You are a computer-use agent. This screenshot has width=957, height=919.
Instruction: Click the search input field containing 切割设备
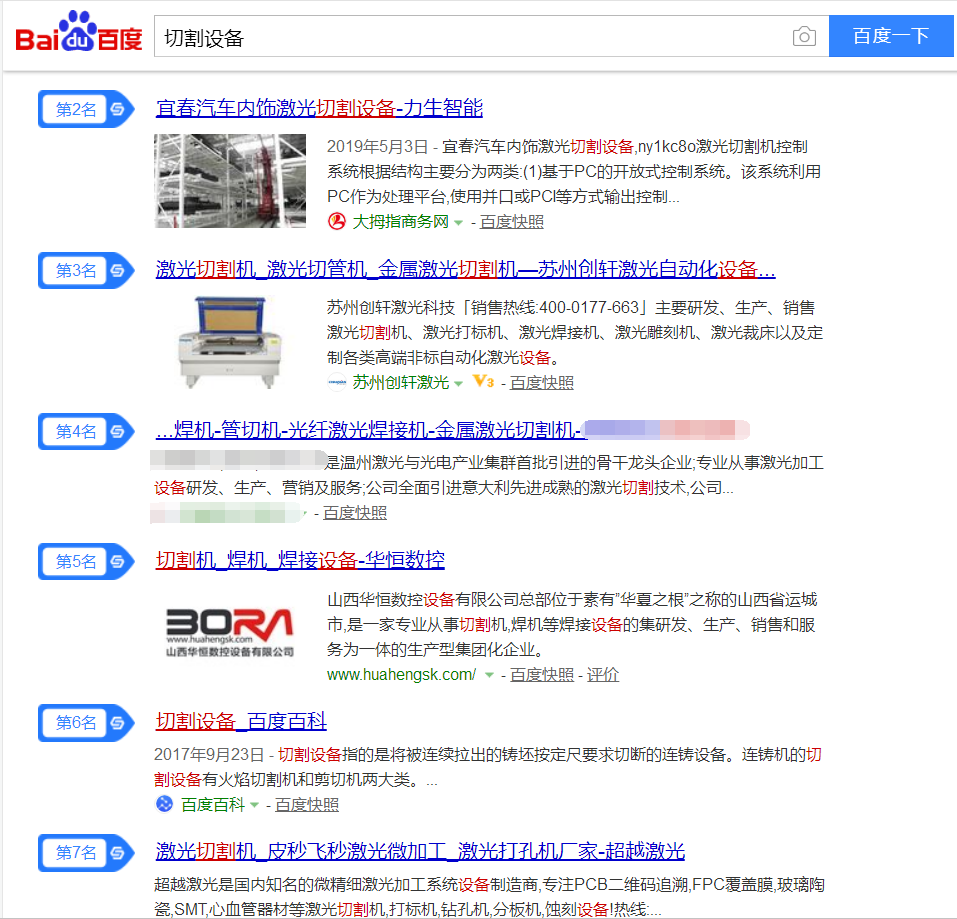click(x=491, y=37)
